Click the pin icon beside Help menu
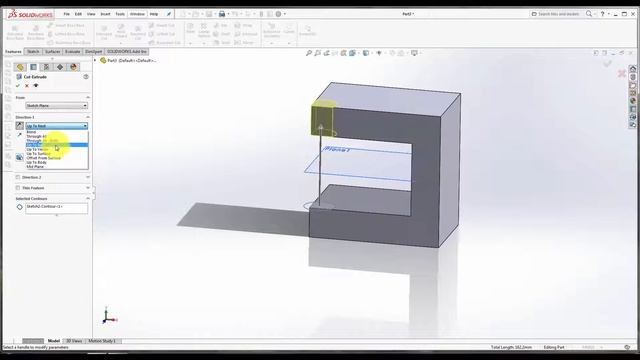The width and height of the screenshot is (640, 360). pyautogui.click(x=169, y=14)
